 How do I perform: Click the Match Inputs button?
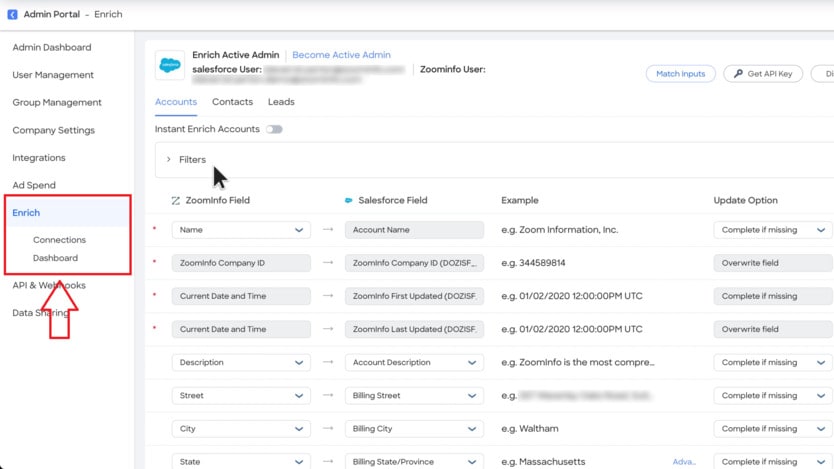click(681, 74)
